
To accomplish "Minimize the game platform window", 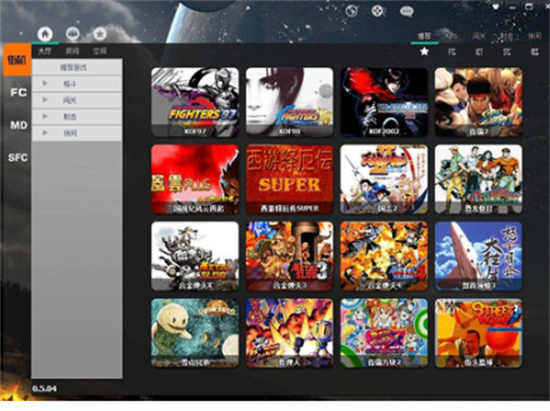I will (x=513, y=7).
